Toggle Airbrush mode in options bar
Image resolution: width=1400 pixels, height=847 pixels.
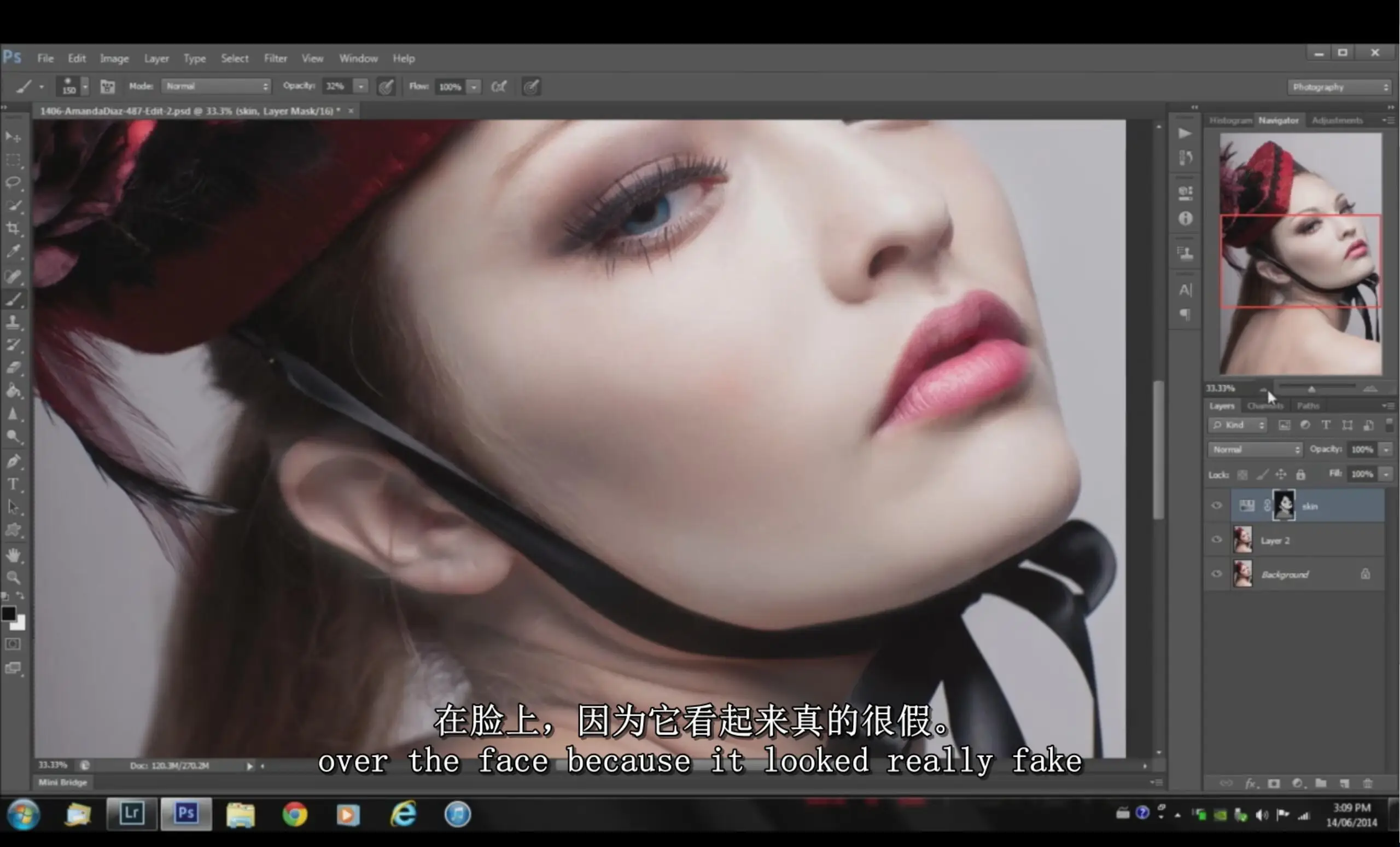coord(499,86)
